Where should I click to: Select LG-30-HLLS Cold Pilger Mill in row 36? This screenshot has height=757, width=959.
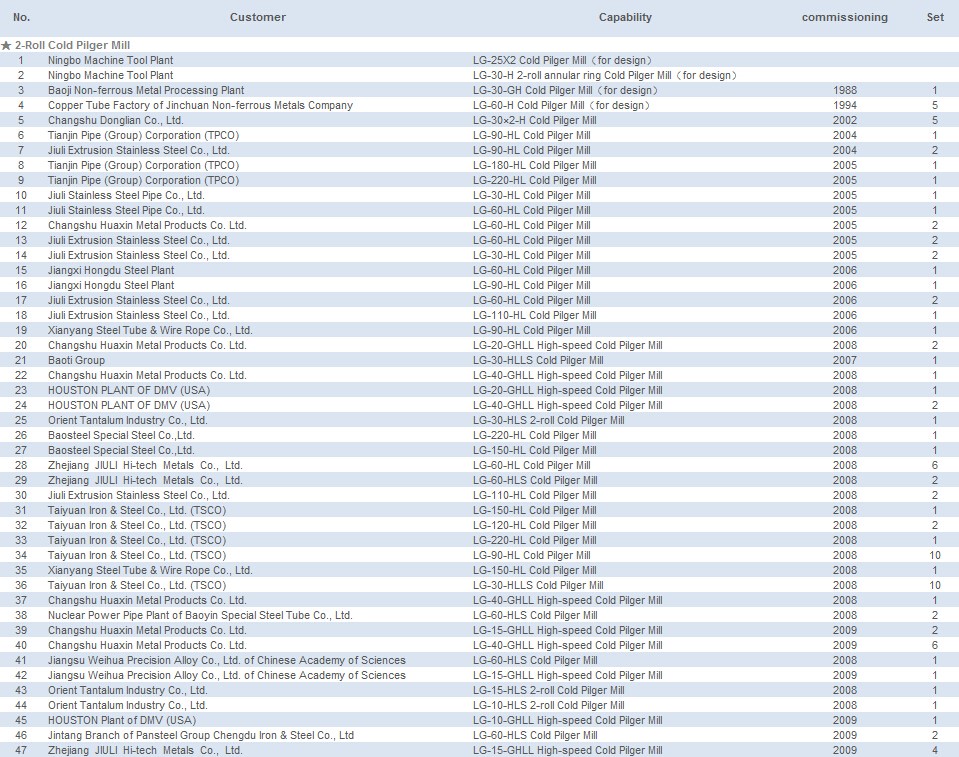[538, 585]
